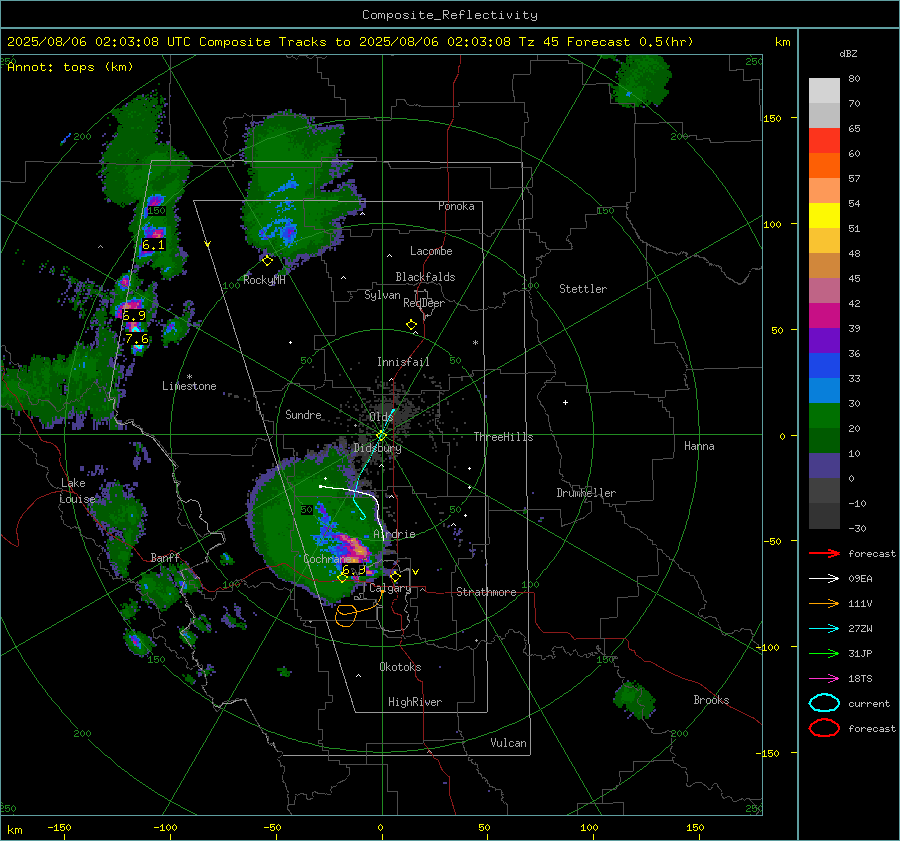Click the orange 111V track arrow in the legend
This screenshot has width=900, height=841.
point(824,603)
